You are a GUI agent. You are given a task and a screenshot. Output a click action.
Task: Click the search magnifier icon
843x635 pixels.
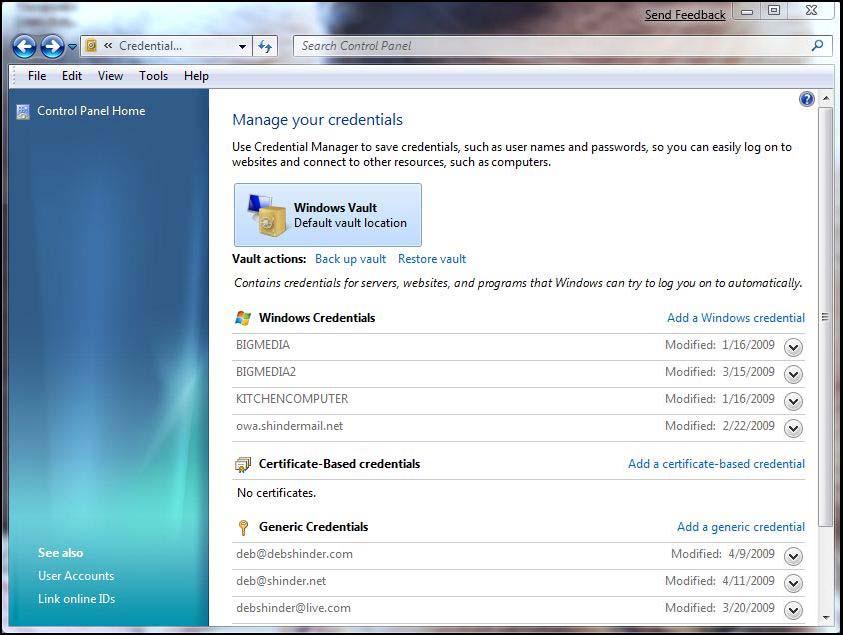coord(818,46)
